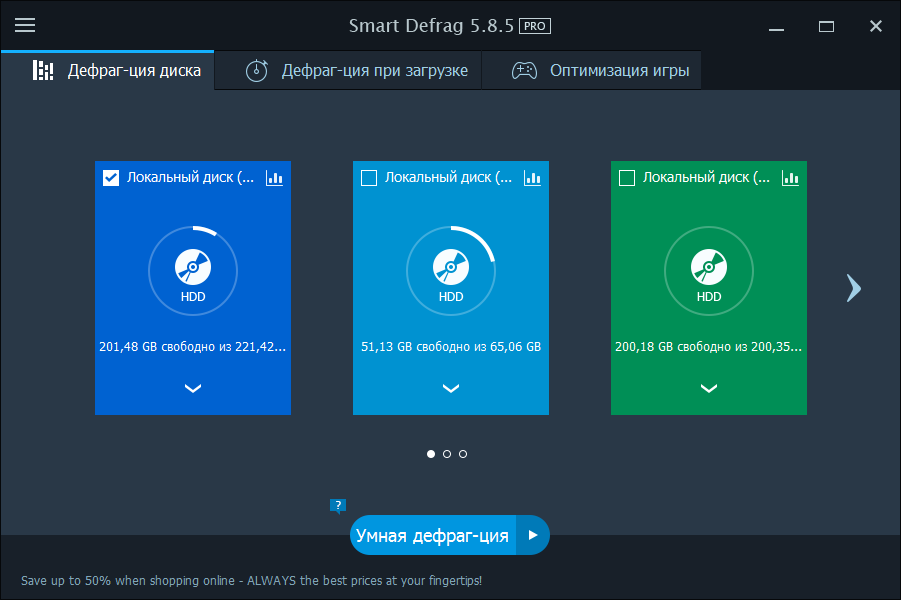
Task: Click the PRO badge in title
Action: (535, 26)
